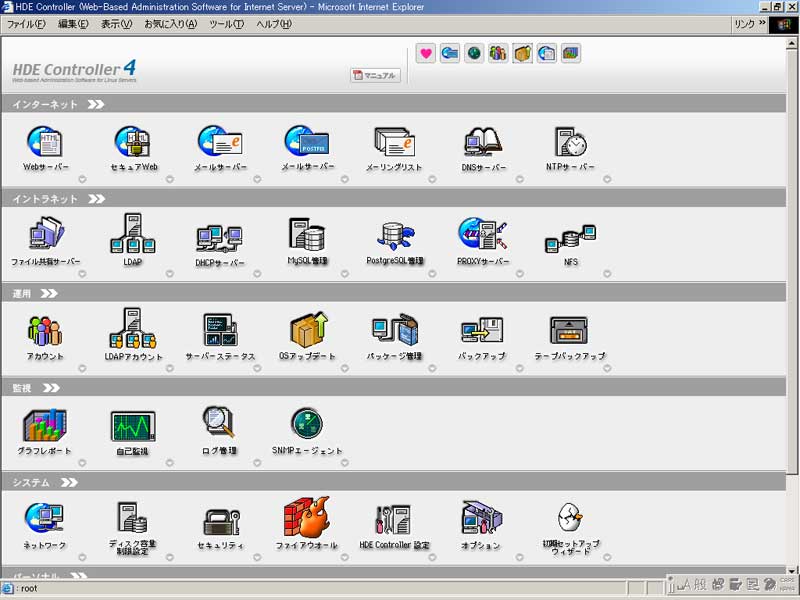Open the LDAPアカウント icon
The width and height of the screenshot is (800, 600).
pos(133,328)
